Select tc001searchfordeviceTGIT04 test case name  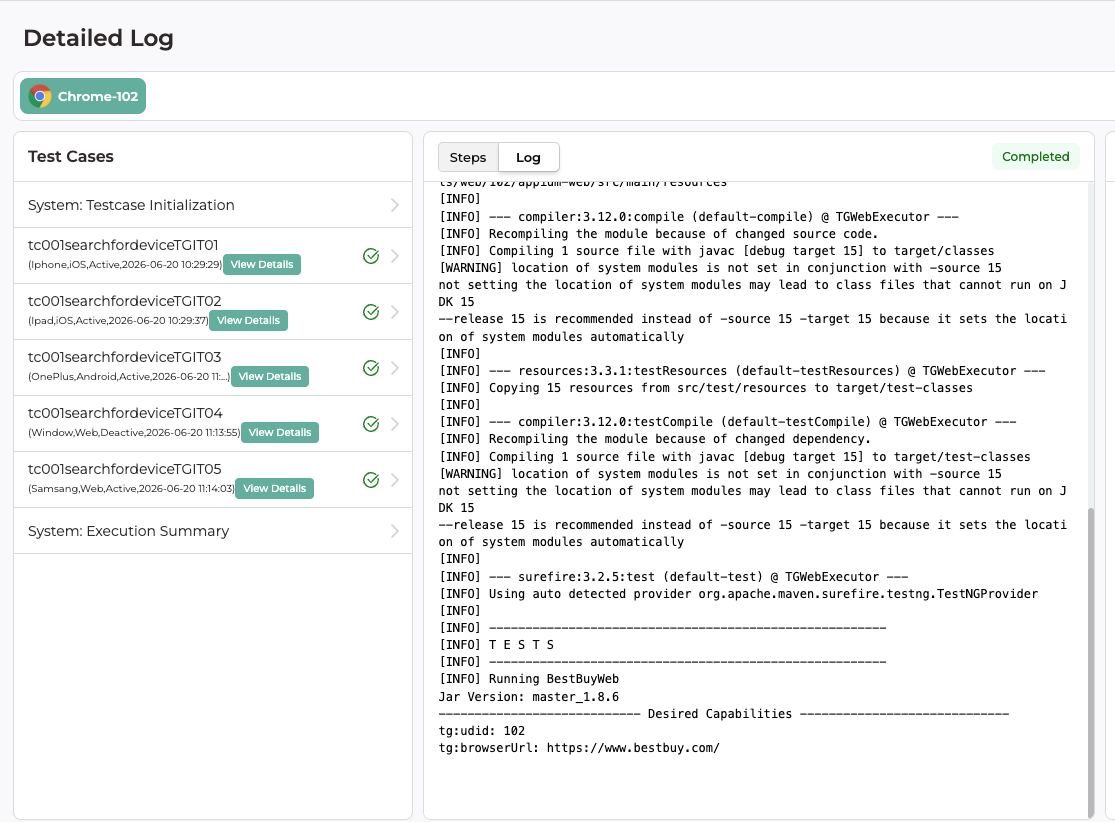(x=125, y=413)
